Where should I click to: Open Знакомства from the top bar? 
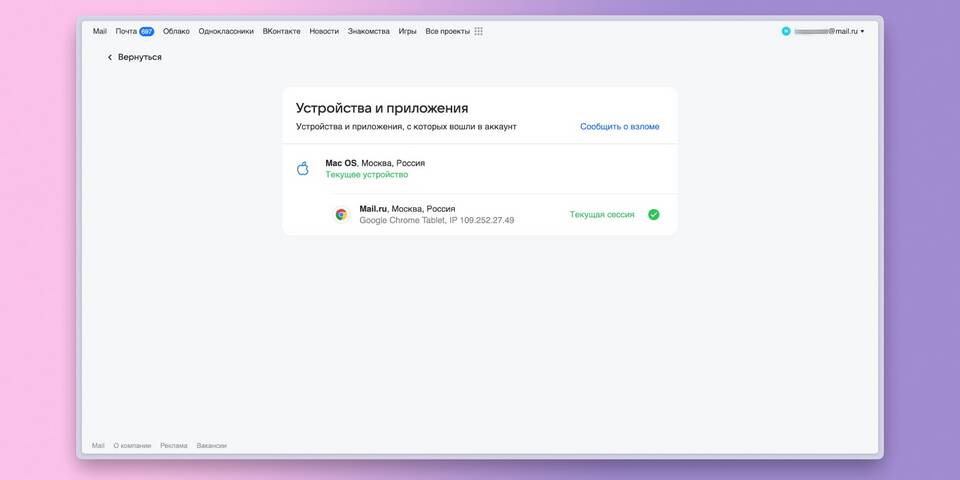tap(369, 31)
